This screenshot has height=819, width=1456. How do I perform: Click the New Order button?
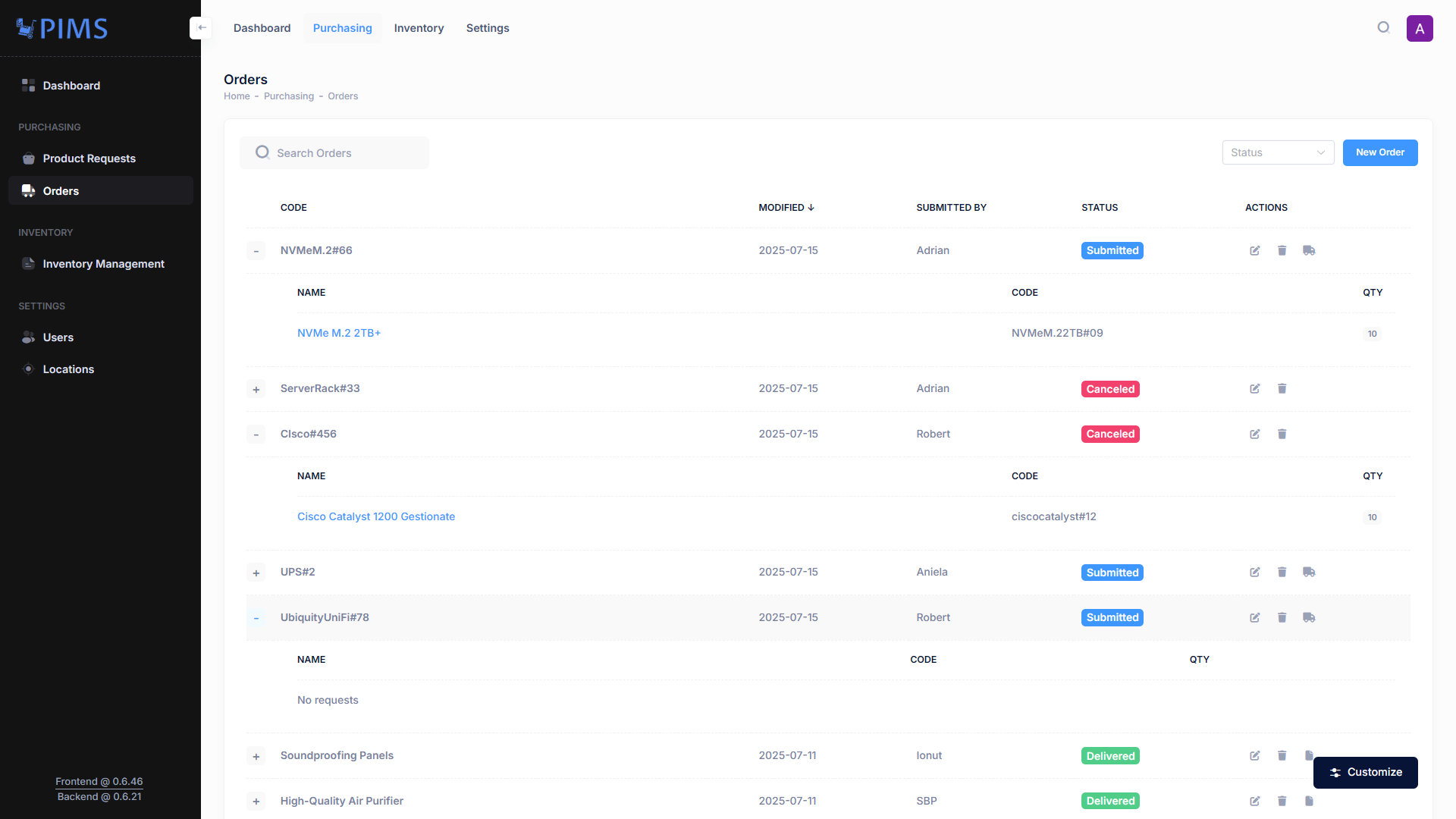click(1379, 152)
